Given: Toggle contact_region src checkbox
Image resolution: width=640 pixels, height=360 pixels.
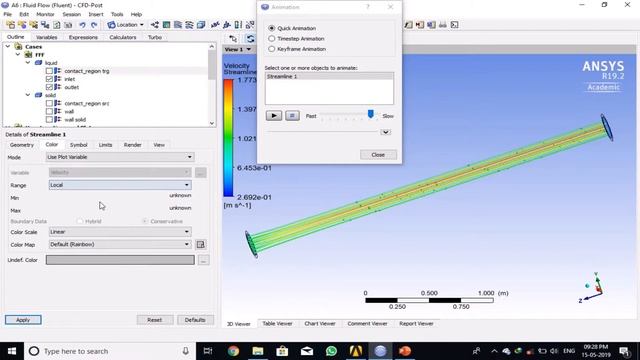Looking at the screenshot, I should tap(49, 103).
